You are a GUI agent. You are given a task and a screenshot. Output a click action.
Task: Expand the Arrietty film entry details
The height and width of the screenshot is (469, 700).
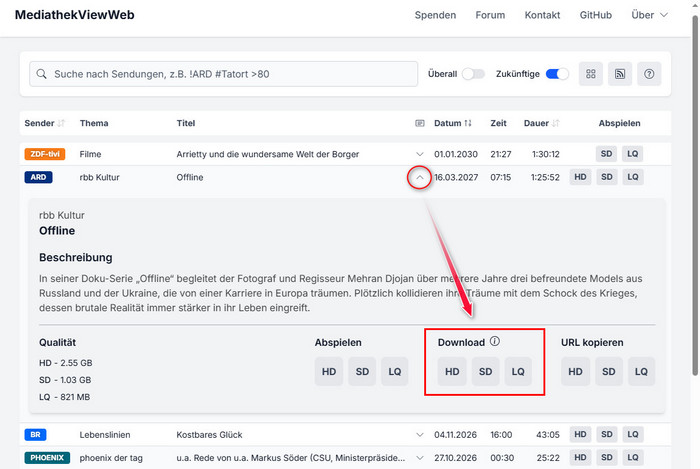(x=420, y=154)
